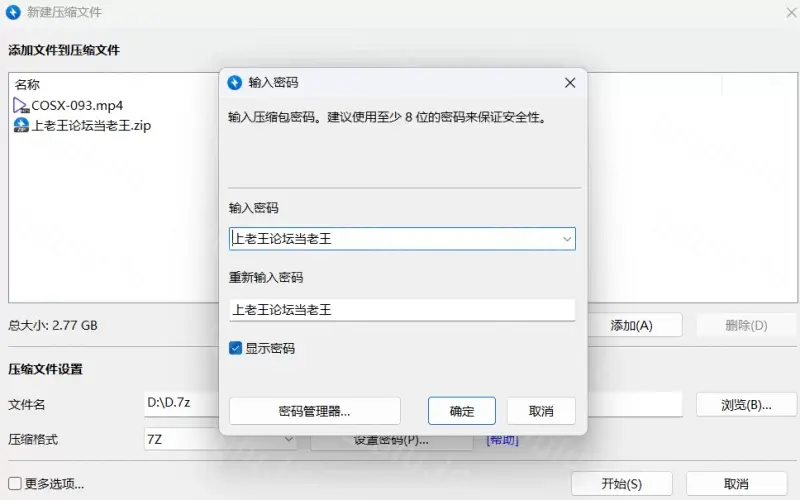Click the 总大小: 2.77 GB label
The width and height of the screenshot is (800, 500).
(x=53, y=326)
